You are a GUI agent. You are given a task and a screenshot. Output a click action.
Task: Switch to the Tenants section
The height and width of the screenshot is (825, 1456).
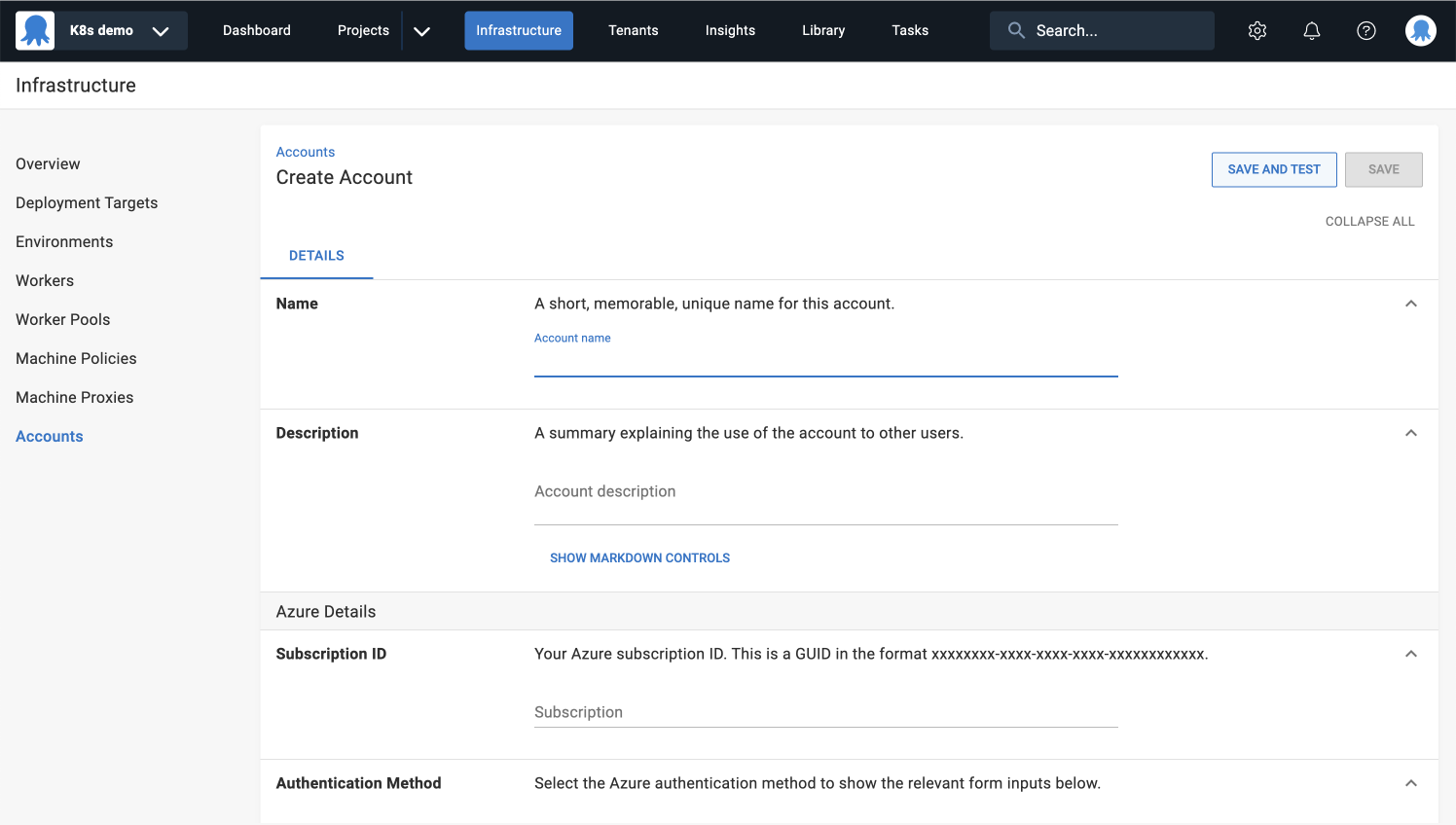point(633,30)
